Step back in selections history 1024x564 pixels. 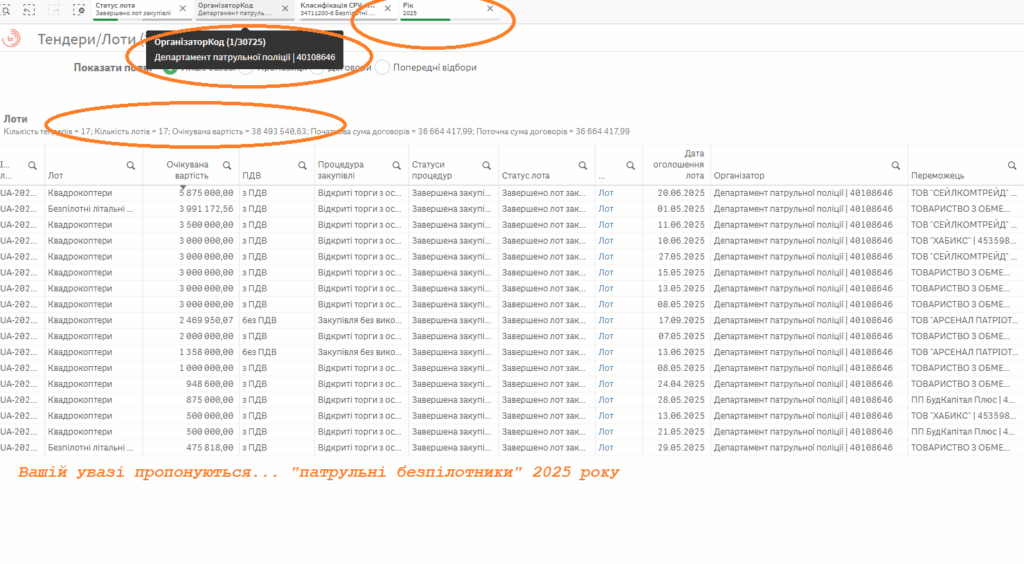pos(29,9)
